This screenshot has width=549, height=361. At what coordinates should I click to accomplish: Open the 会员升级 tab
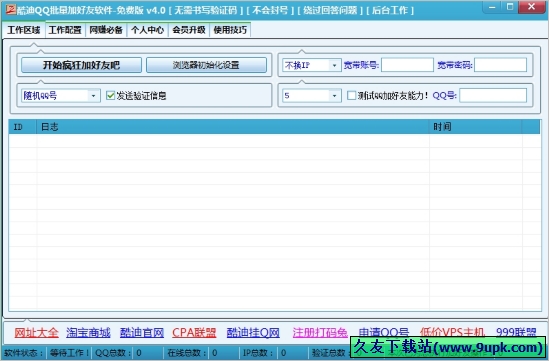[189, 30]
